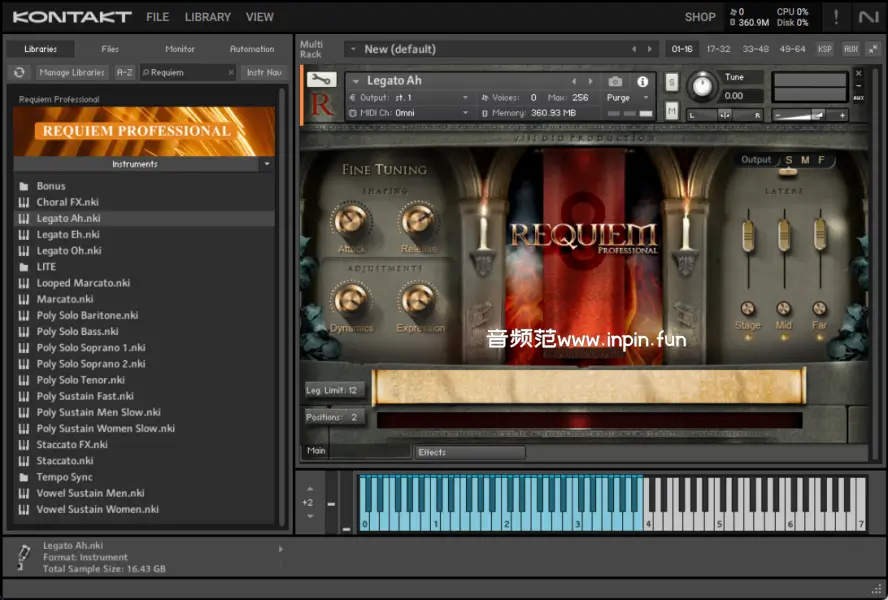Image resolution: width=888 pixels, height=600 pixels.
Task: Toggle the Stage layer on/off button
Action: tap(748, 309)
